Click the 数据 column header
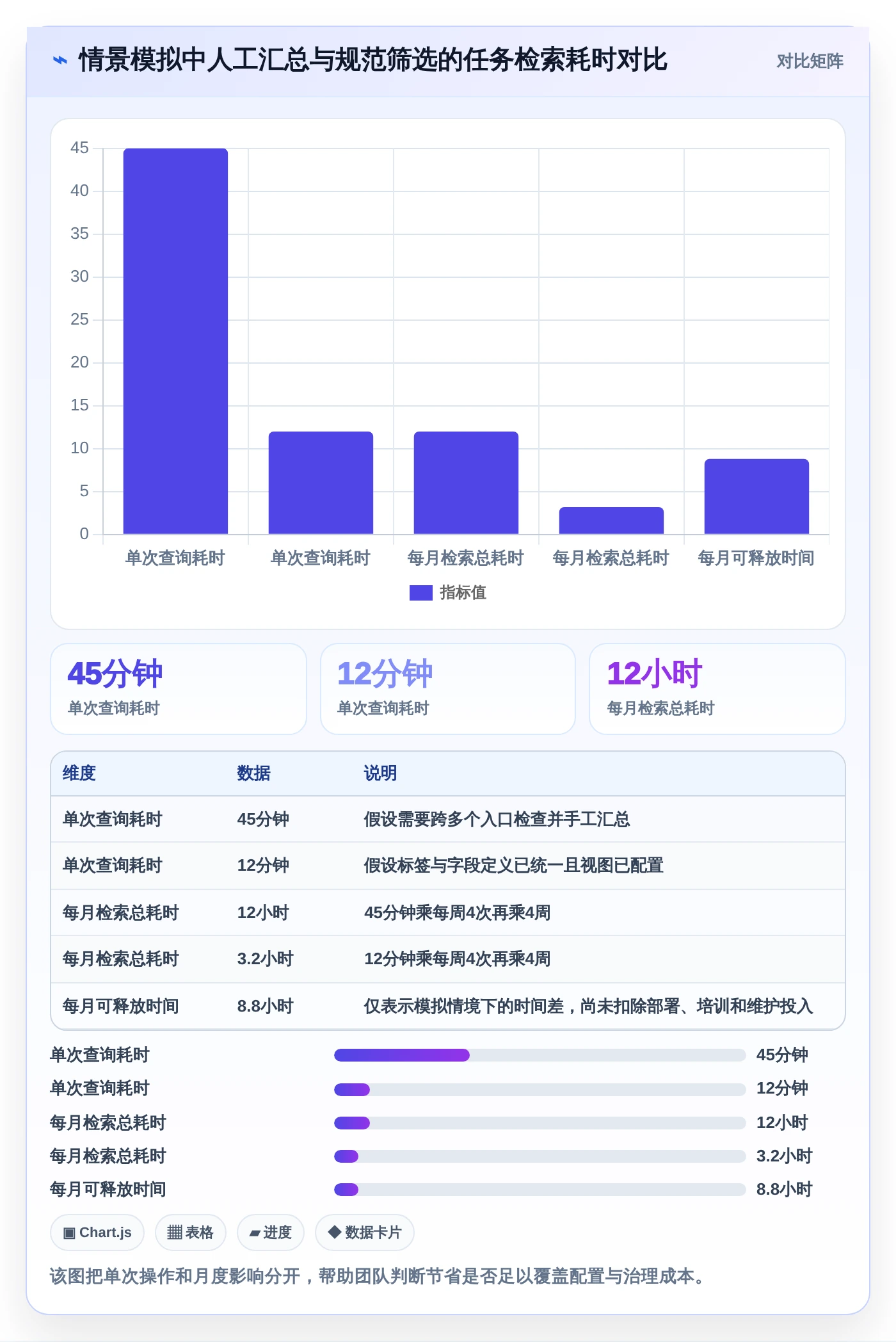 [254, 773]
